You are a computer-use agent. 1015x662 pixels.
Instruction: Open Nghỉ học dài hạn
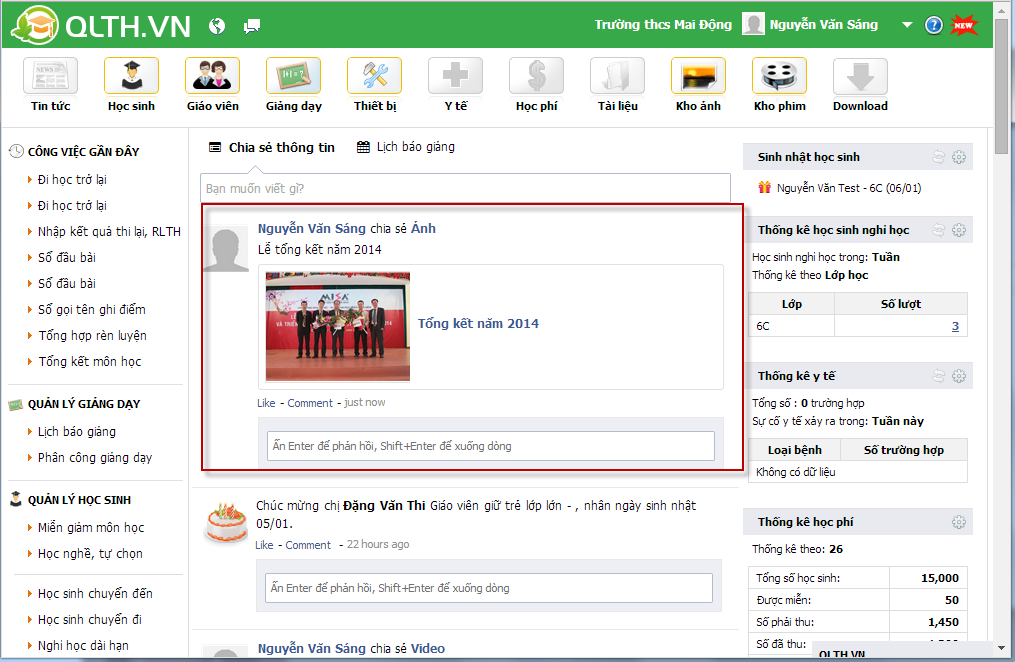(x=83, y=646)
